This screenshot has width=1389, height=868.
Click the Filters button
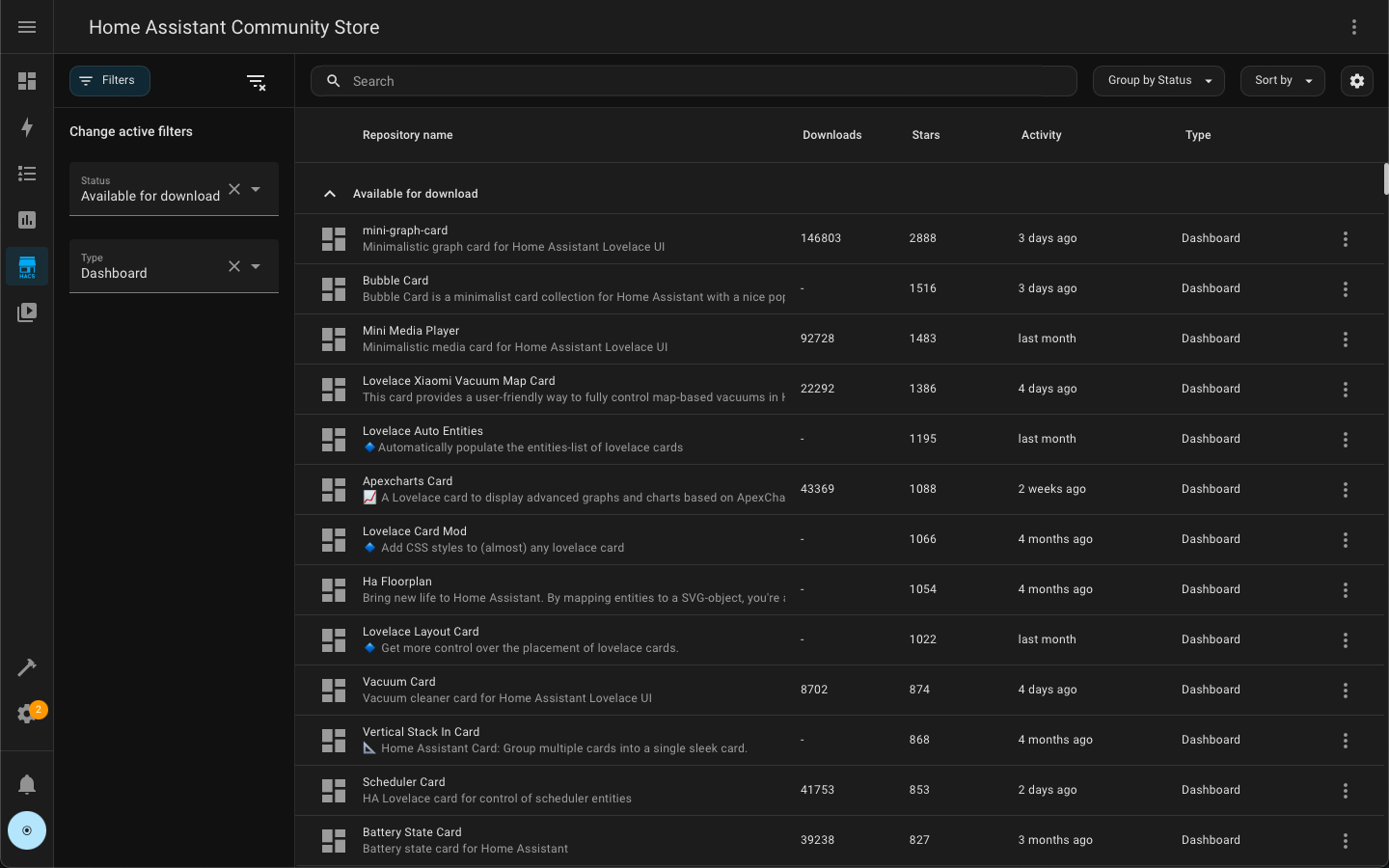click(x=109, y=81)
